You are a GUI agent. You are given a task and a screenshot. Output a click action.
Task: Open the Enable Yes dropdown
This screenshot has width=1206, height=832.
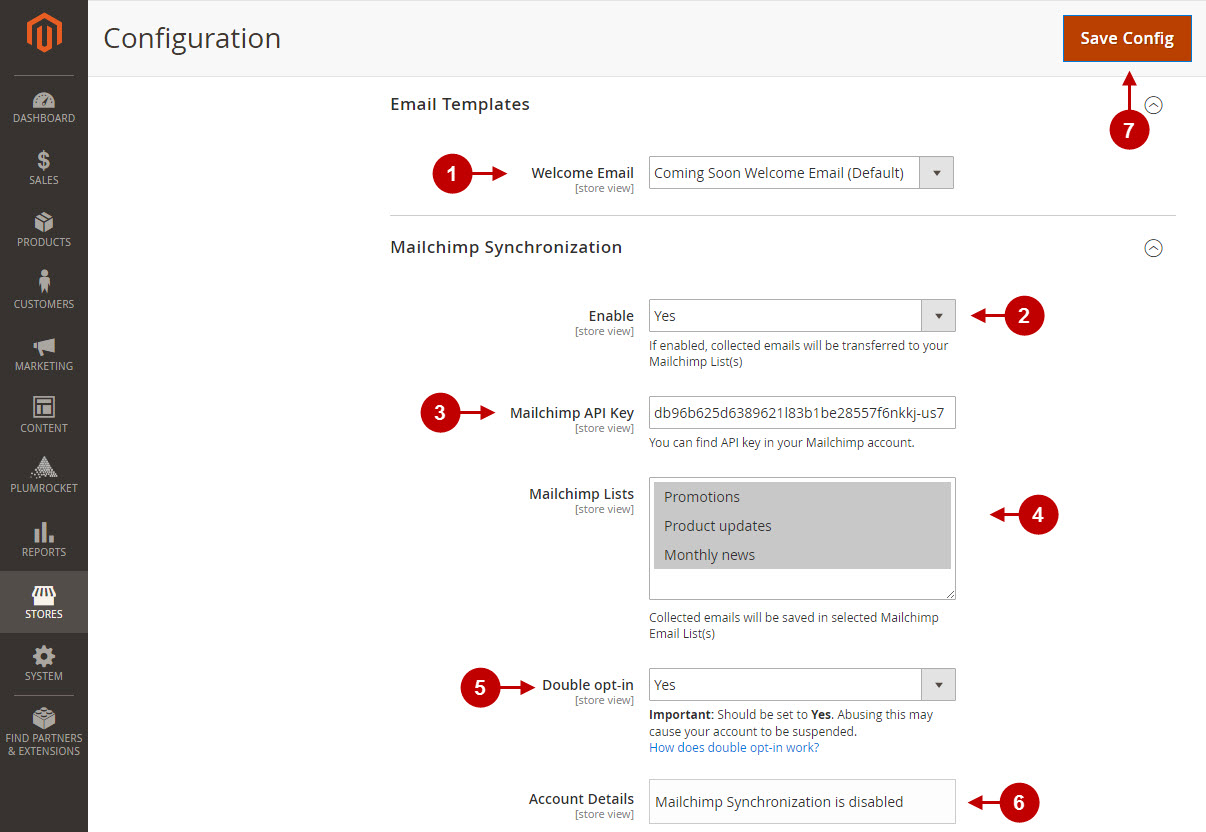pyautogui.click(x=802, y=316)
